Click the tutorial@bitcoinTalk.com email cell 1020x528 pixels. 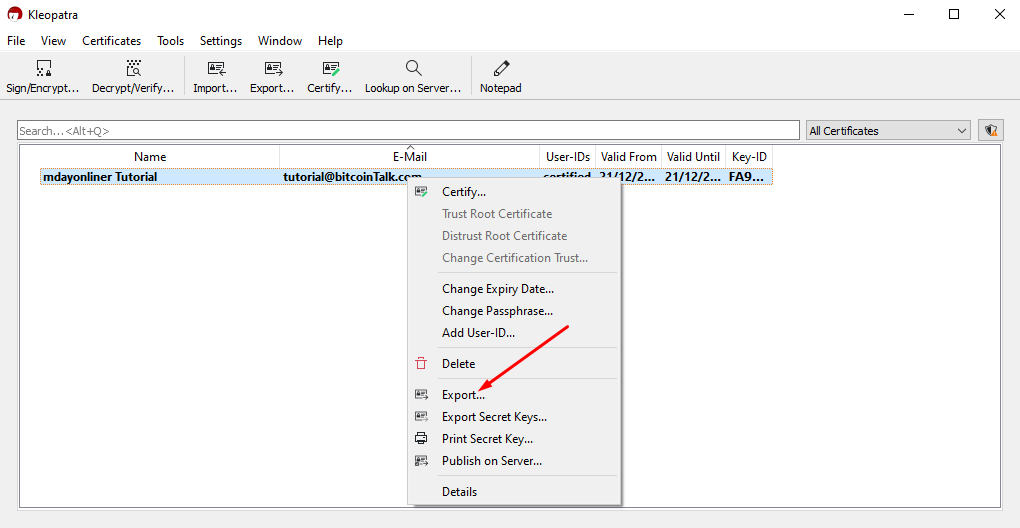[x=353, y=176]
